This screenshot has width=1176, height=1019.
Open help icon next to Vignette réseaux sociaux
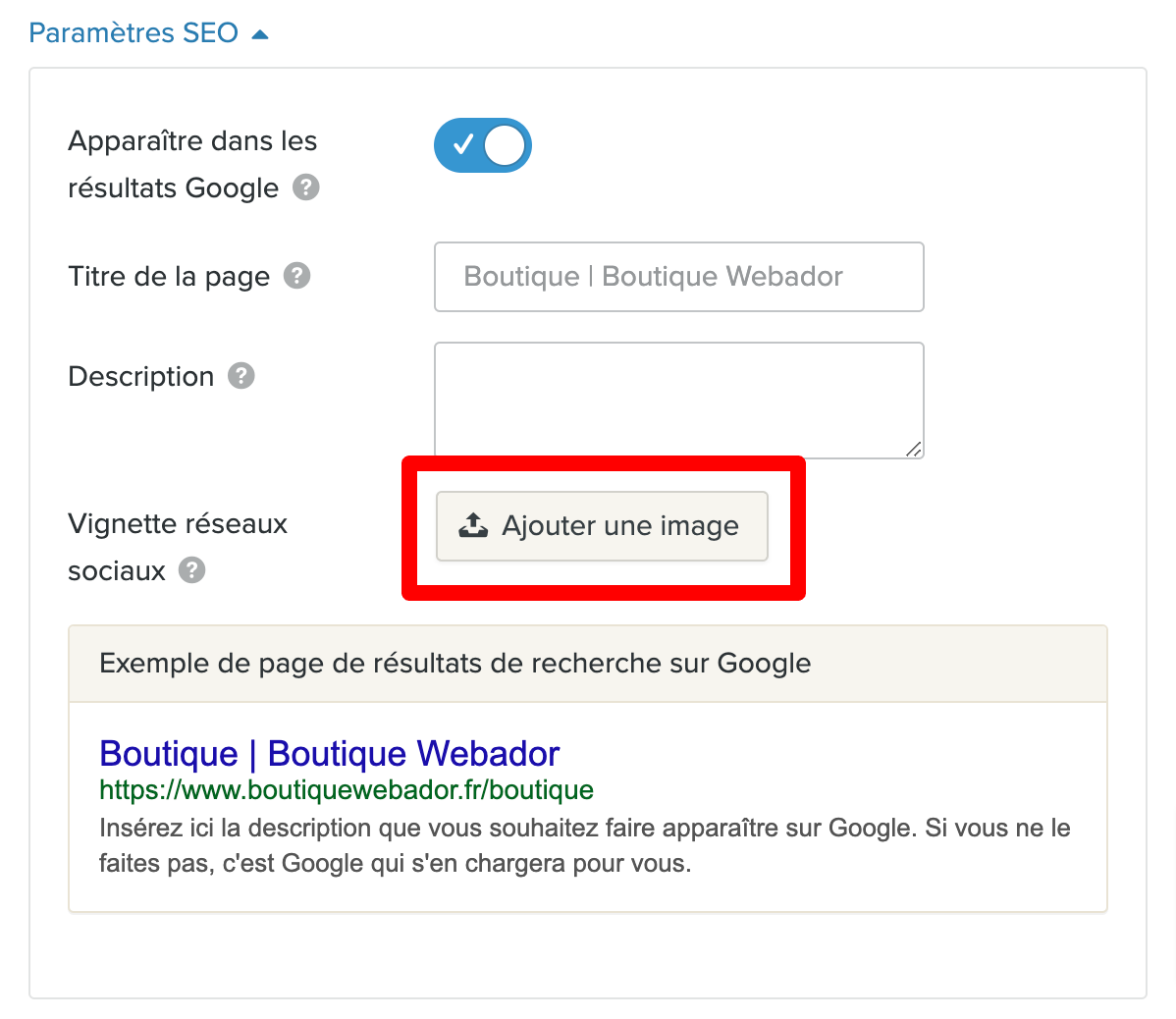pyautogui.click(x=192, y=570)
